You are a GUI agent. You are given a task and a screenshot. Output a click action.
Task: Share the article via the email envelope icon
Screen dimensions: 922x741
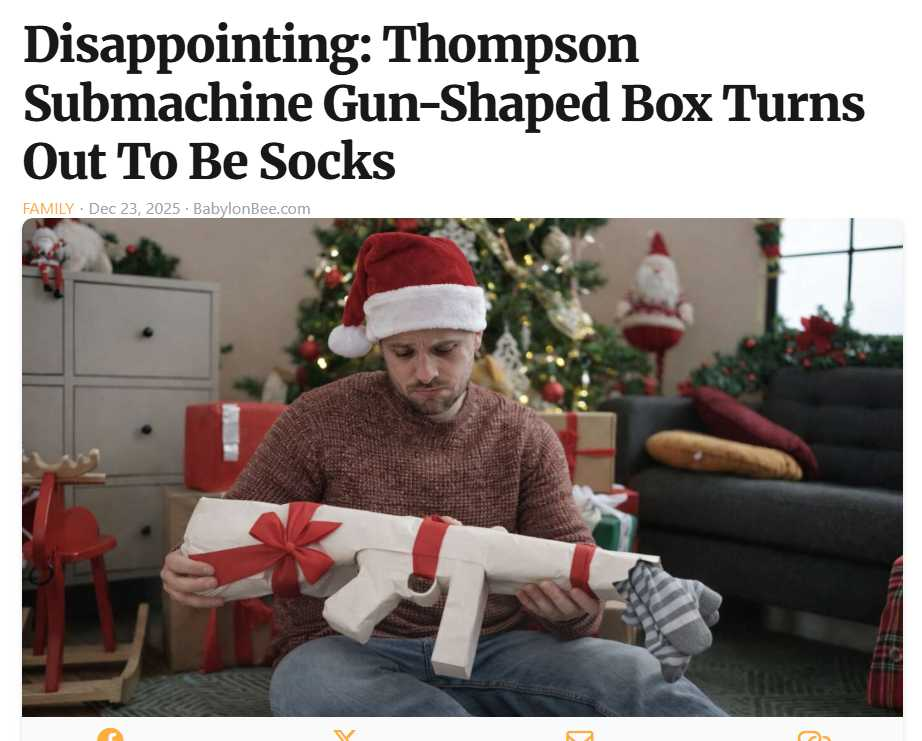point(579,736)
